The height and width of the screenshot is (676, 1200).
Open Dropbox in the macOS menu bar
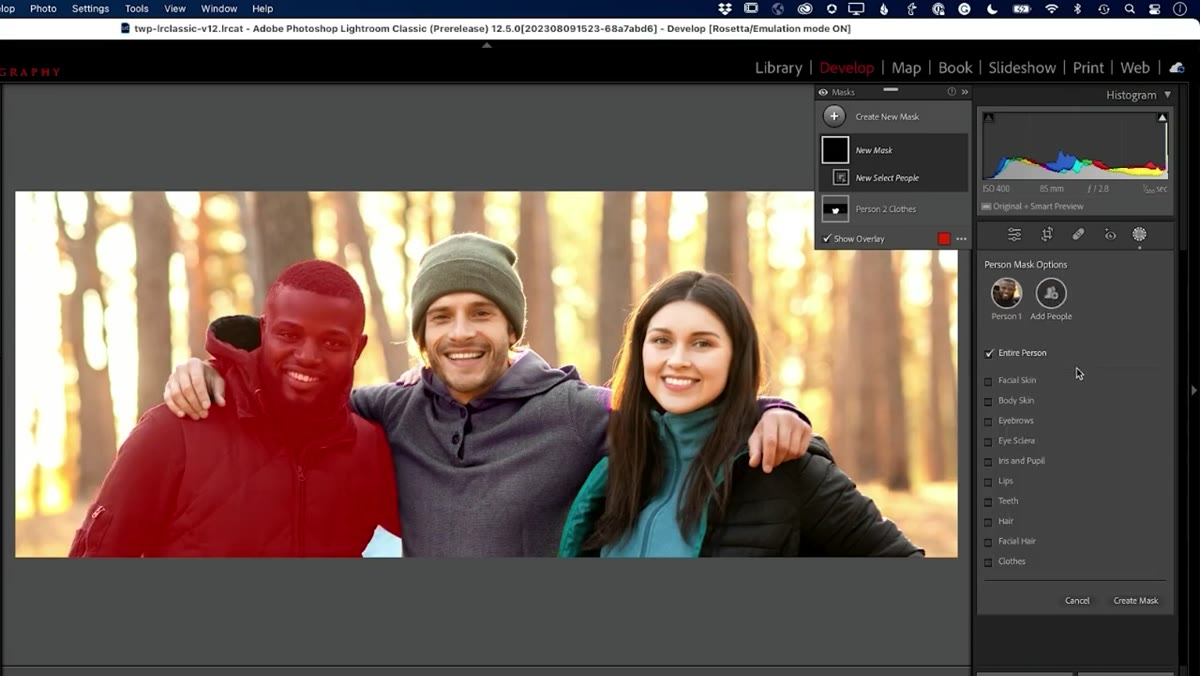pos(725,9)
